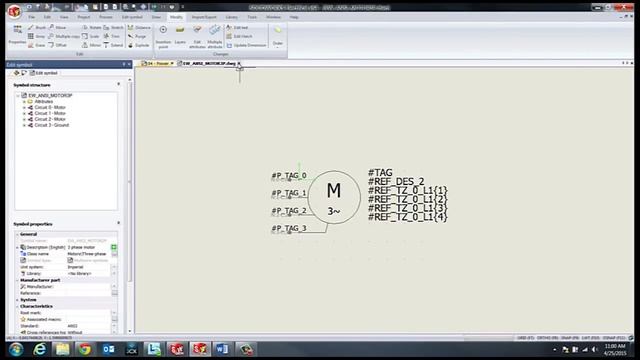Select the Mirror tool
640x360 pixels.
pos(91,45)
